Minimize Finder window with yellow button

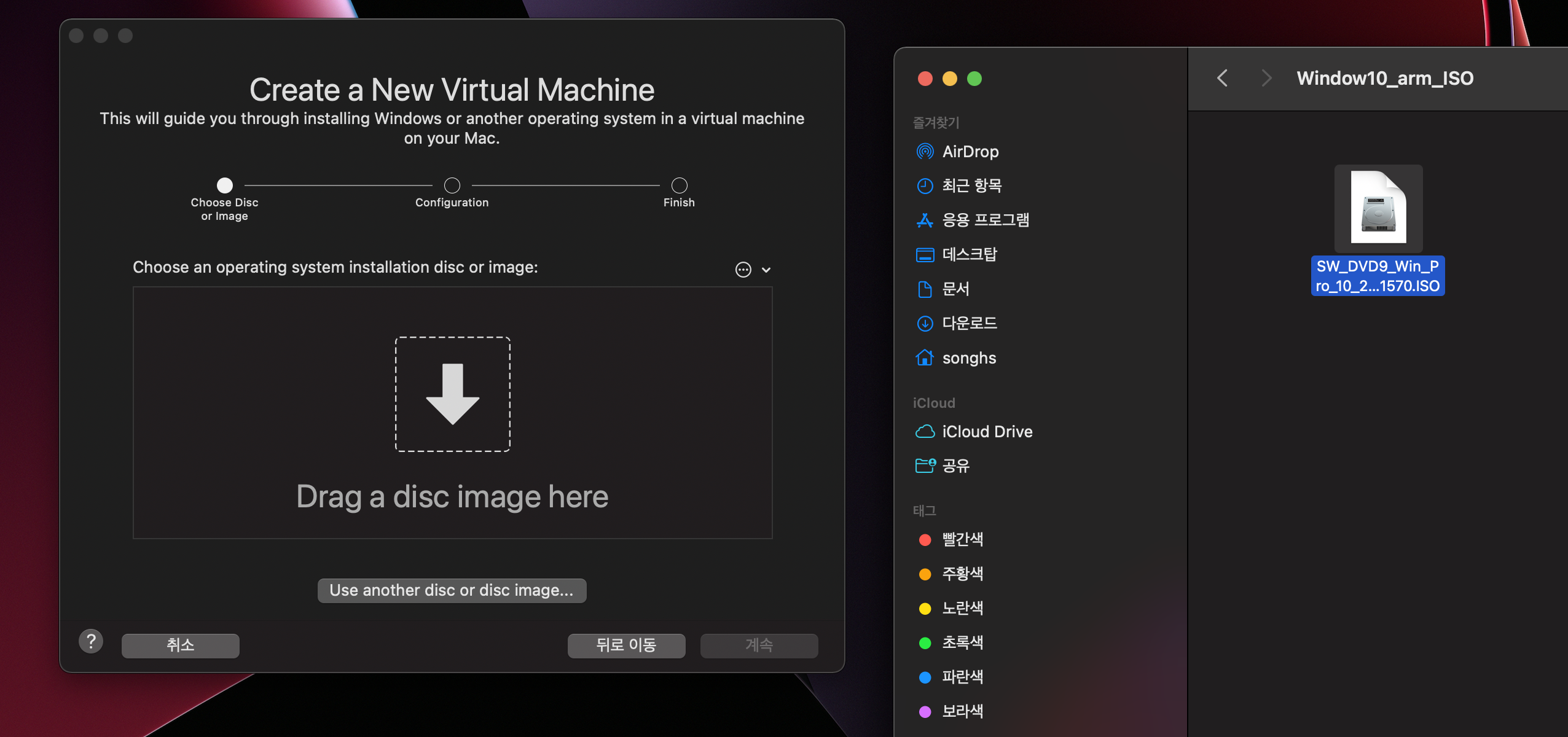pos(950,79)
